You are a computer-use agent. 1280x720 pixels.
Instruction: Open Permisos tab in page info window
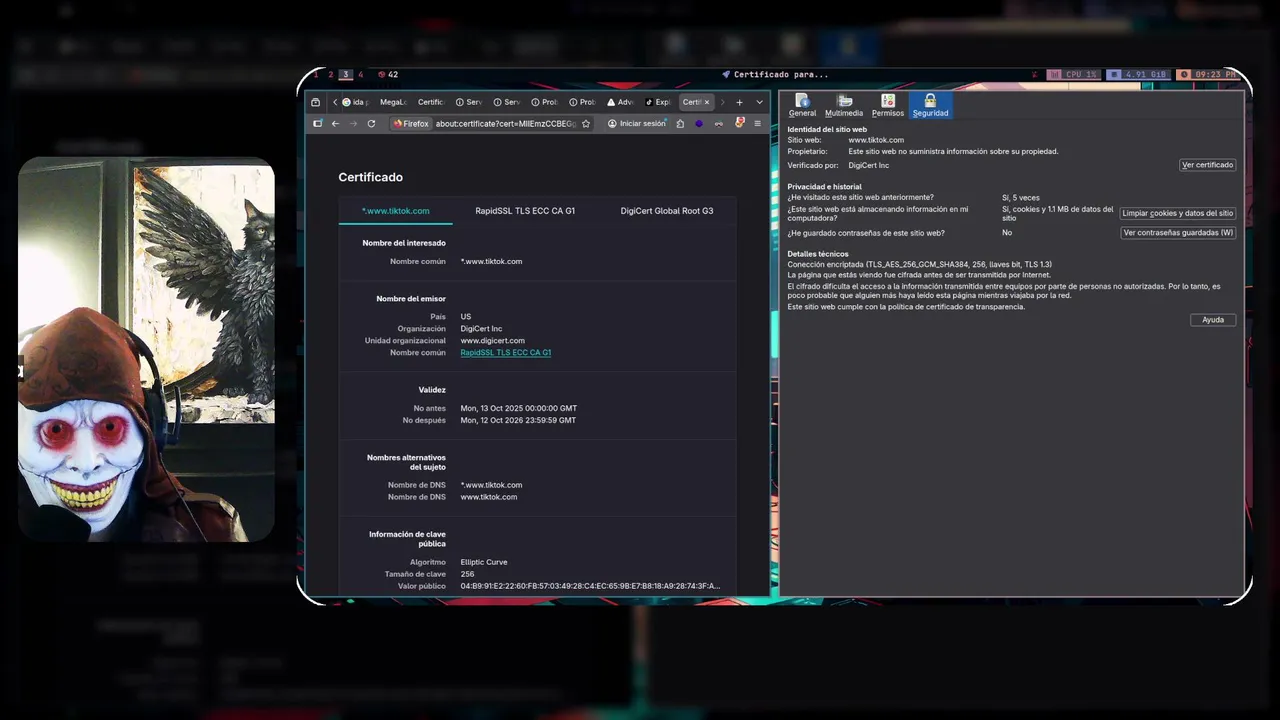pos(888,106)
